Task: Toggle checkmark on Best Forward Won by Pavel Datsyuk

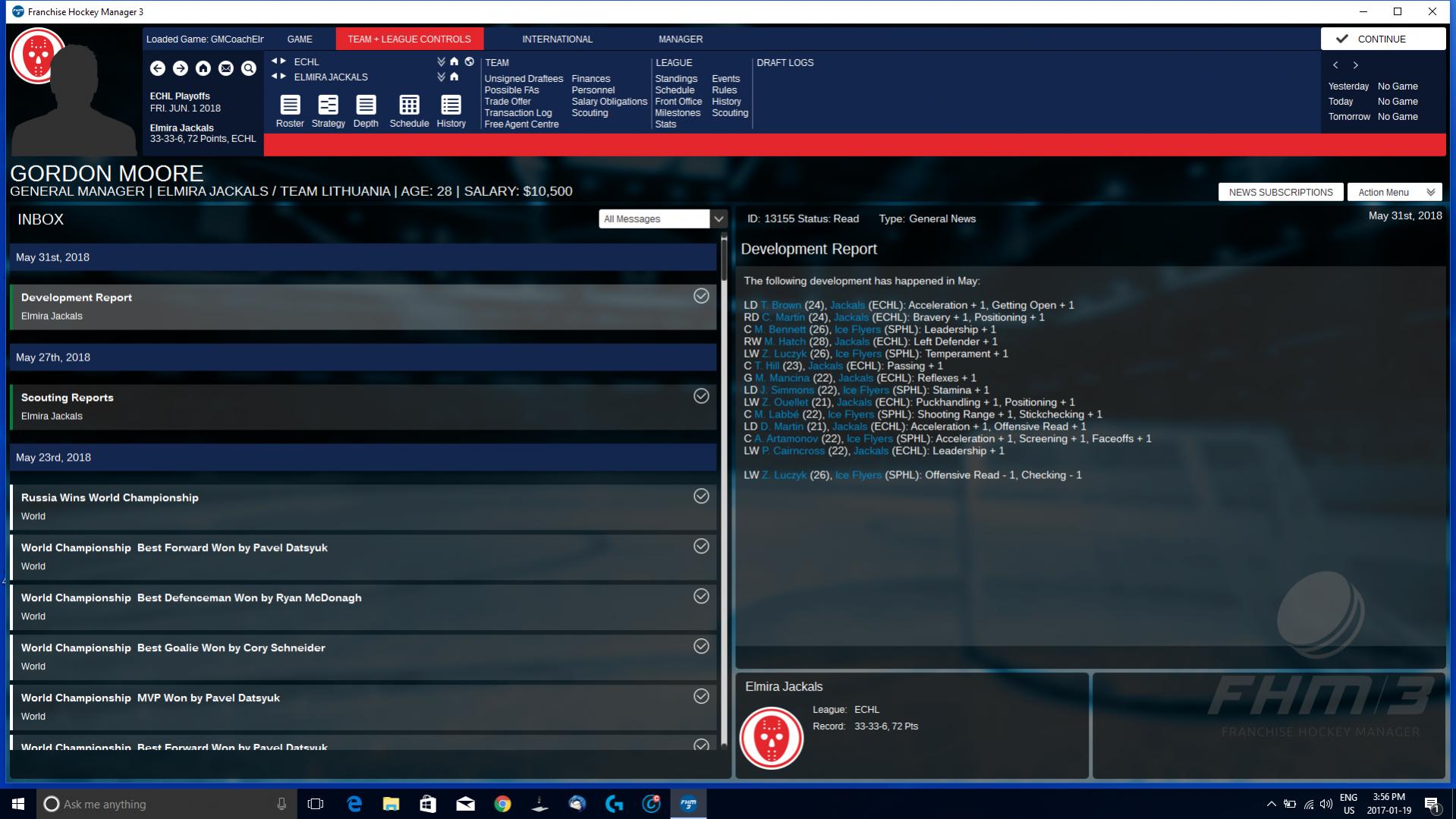Action: pyautogui.click(x=701, y=547)
